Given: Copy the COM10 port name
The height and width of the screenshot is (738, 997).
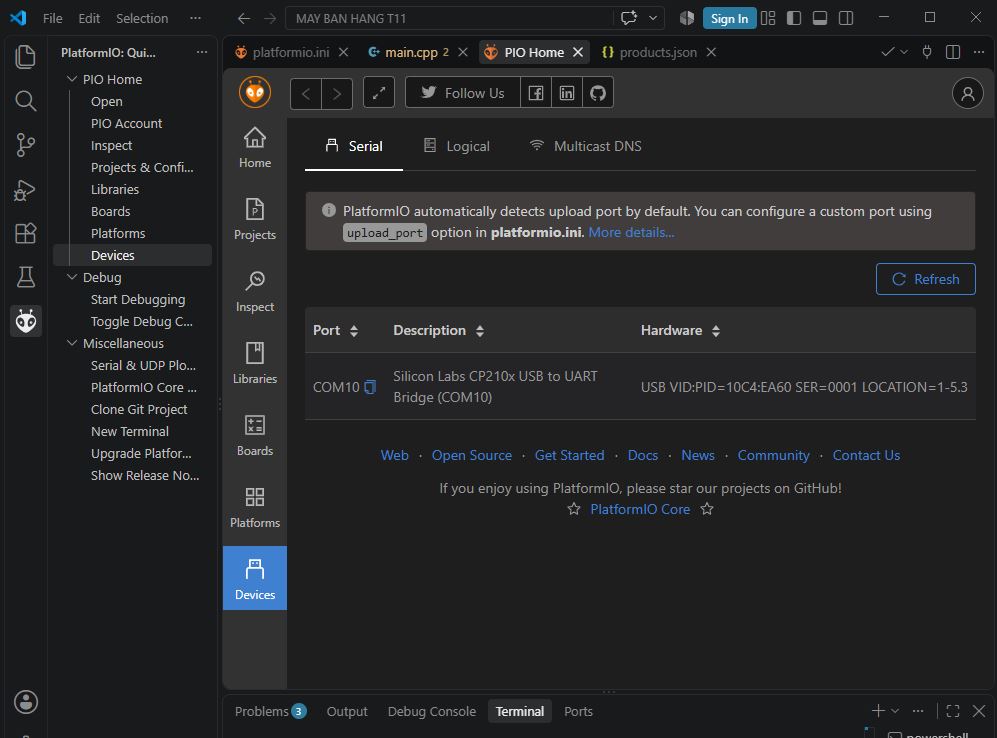Looking at the screenshot, I should tap(370, 386).
